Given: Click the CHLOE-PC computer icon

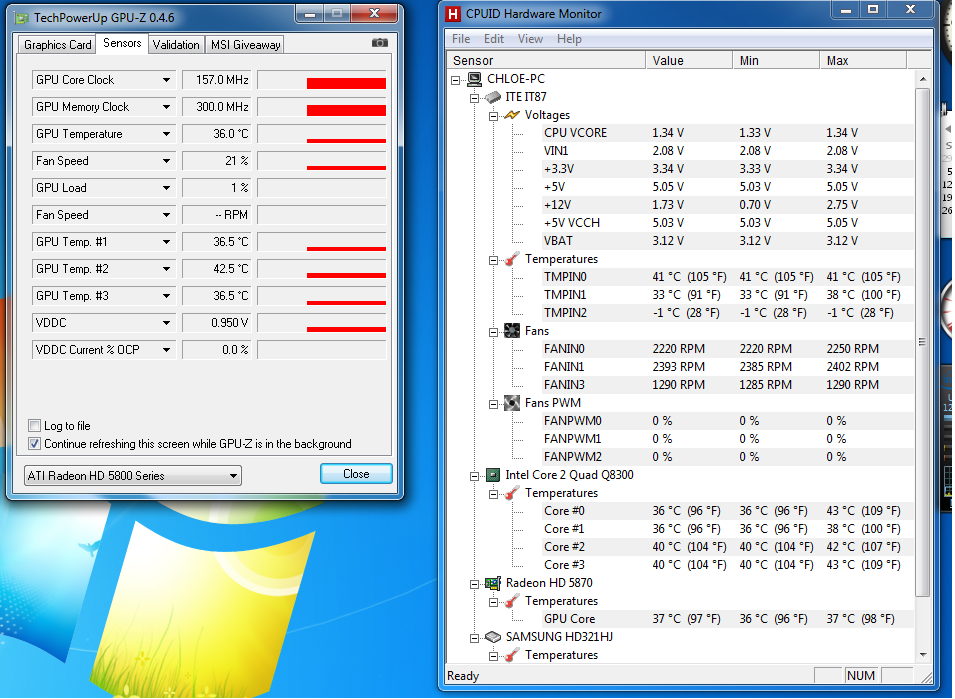Looking at the screenshot, I should (x=474, y=79).
